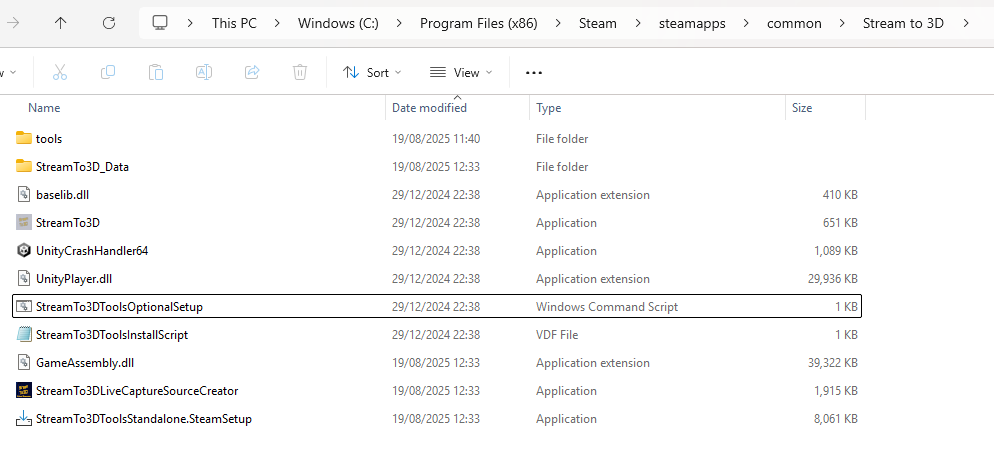This screenshot has height=458, width=994.
Task: Expand chevron after steamapps breadcrumb
Action: [x=746, y=23]
